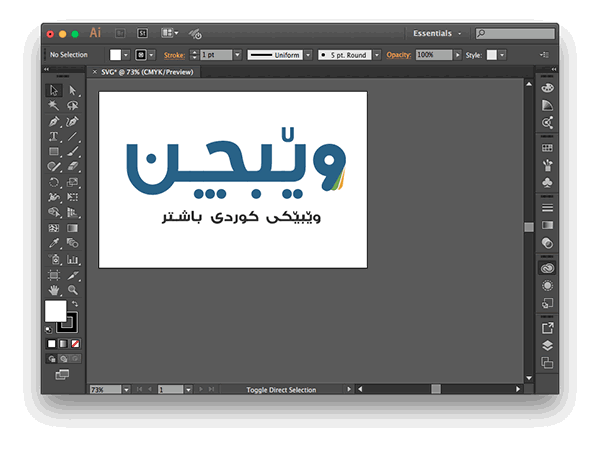Select the Magic Wand tool
This screenshot has height=450, width=600.
click(54, 105)
